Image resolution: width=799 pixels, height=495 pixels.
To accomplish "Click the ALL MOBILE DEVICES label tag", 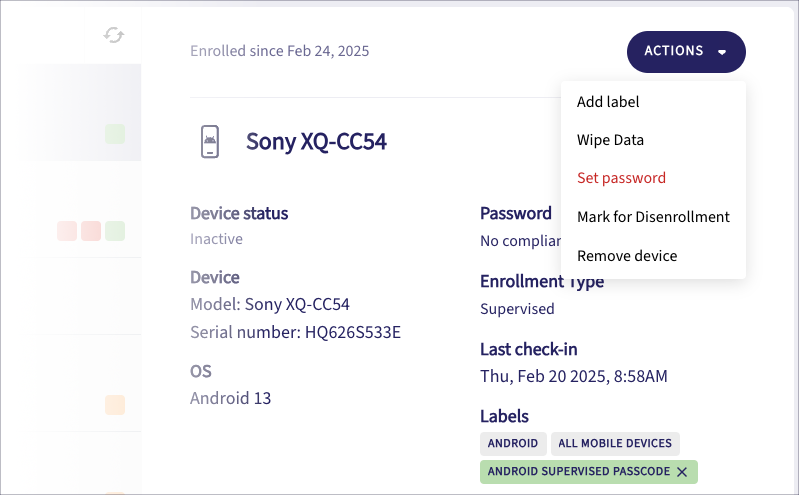I will coord(615,444).
